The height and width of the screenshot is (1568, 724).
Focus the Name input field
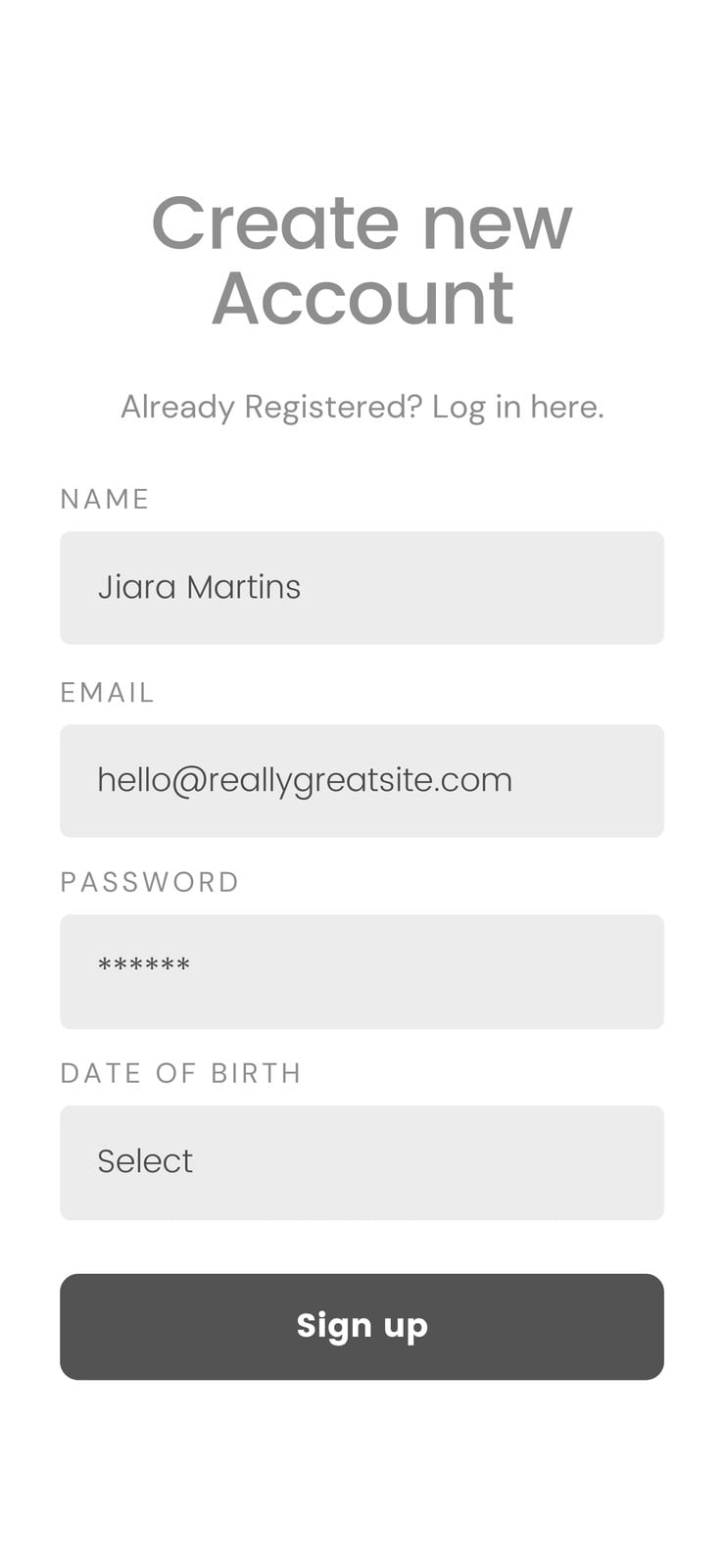(x=362, y=587)
